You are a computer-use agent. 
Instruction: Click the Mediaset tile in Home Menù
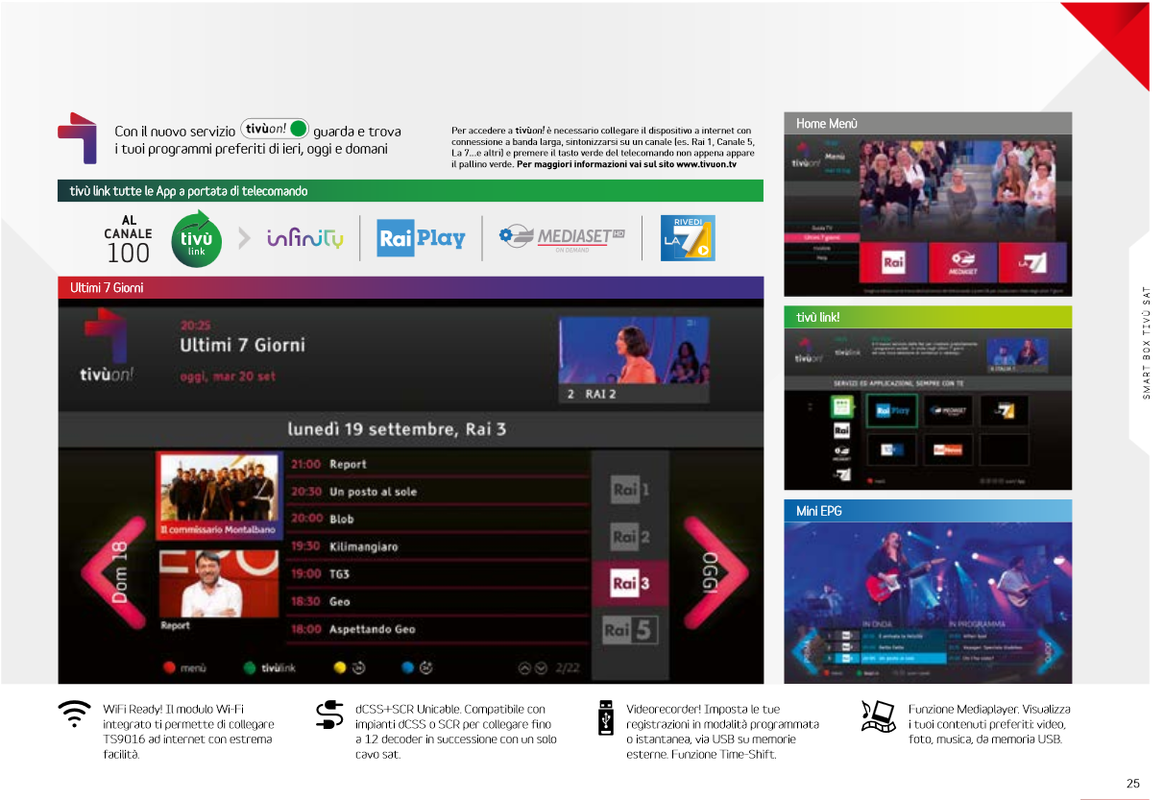pos(963,262)
